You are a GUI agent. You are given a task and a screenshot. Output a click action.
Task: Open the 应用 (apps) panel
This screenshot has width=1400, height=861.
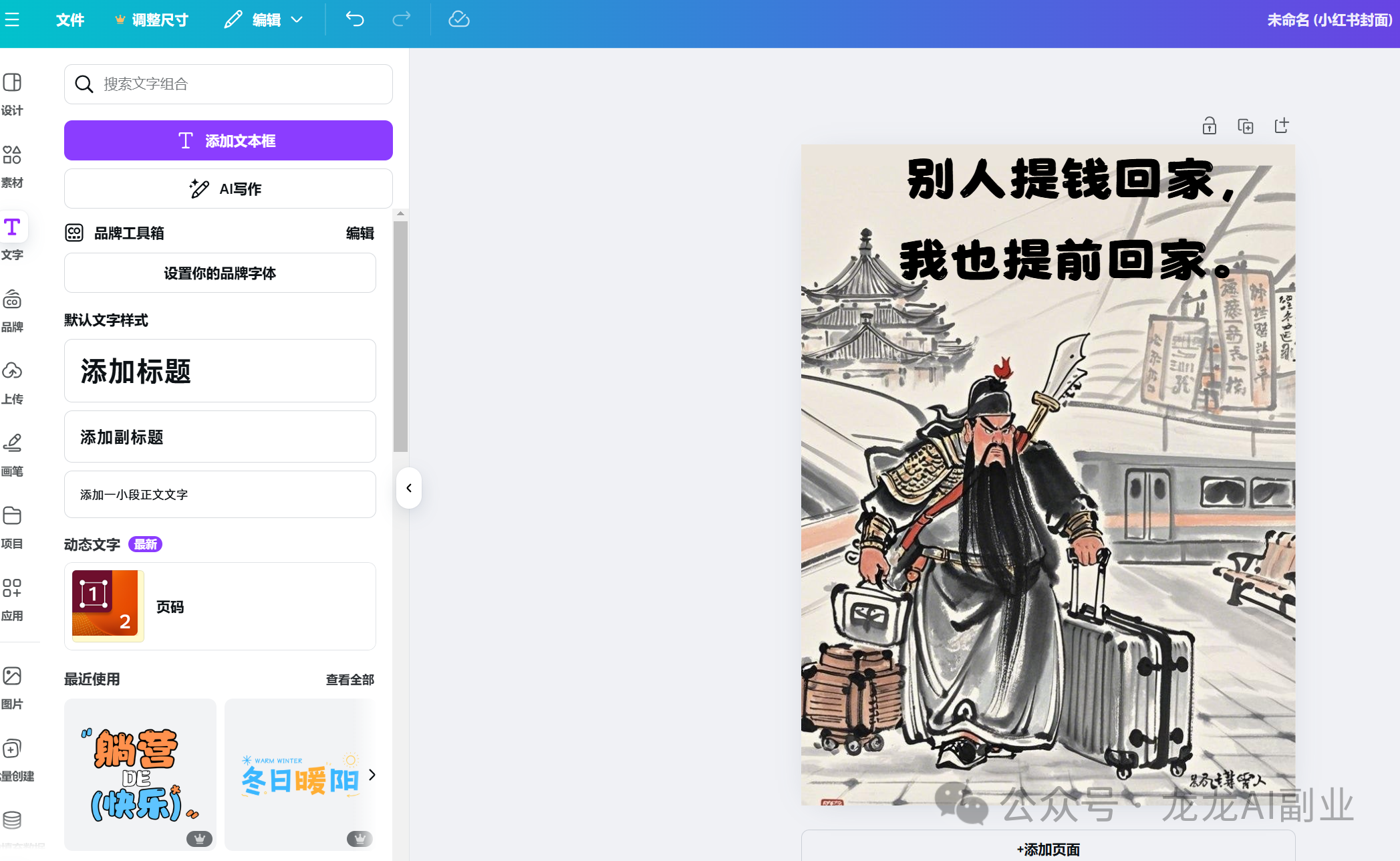coord(13,597)
